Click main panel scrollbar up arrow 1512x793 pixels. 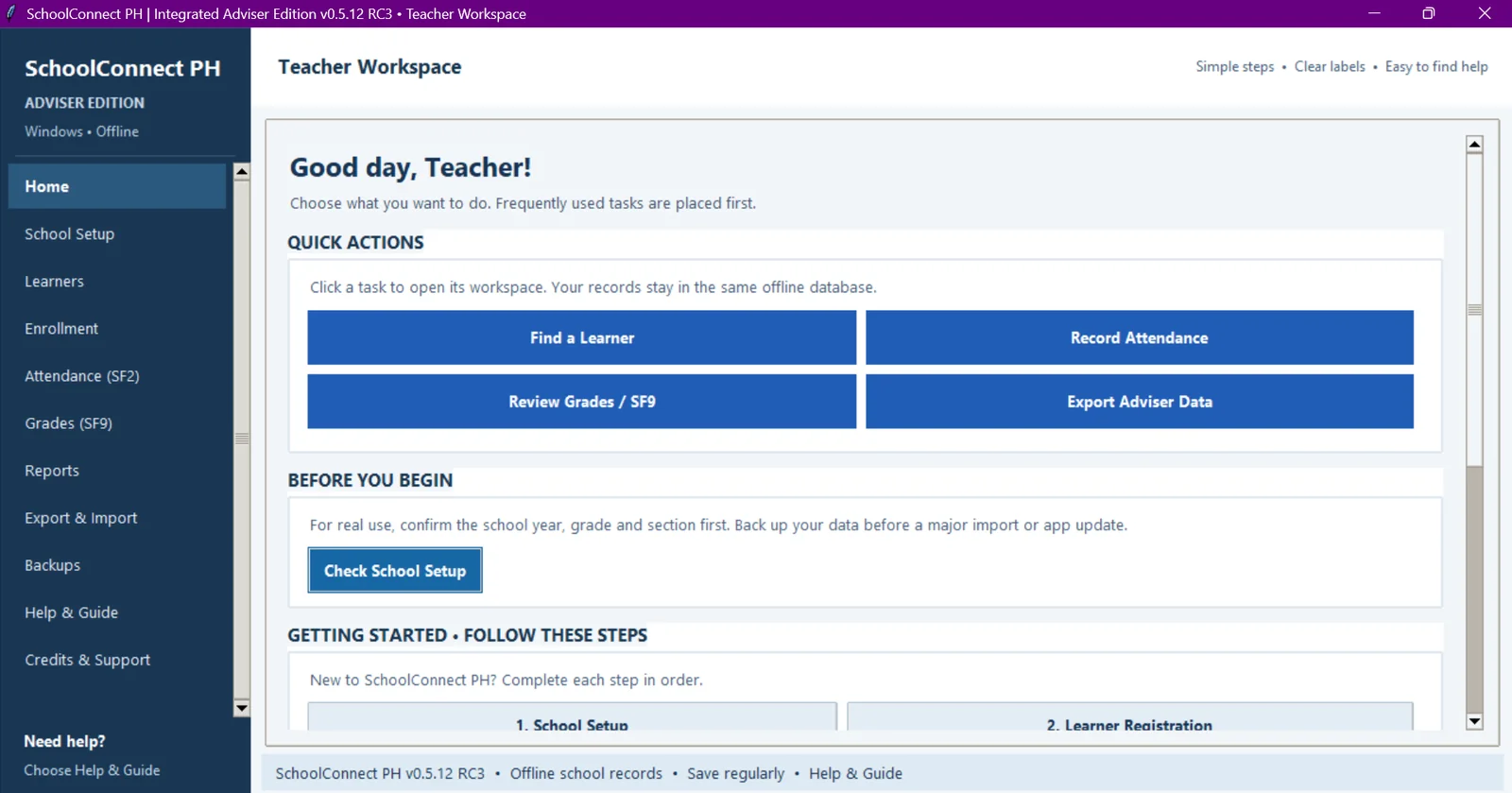coord(1474,145)
